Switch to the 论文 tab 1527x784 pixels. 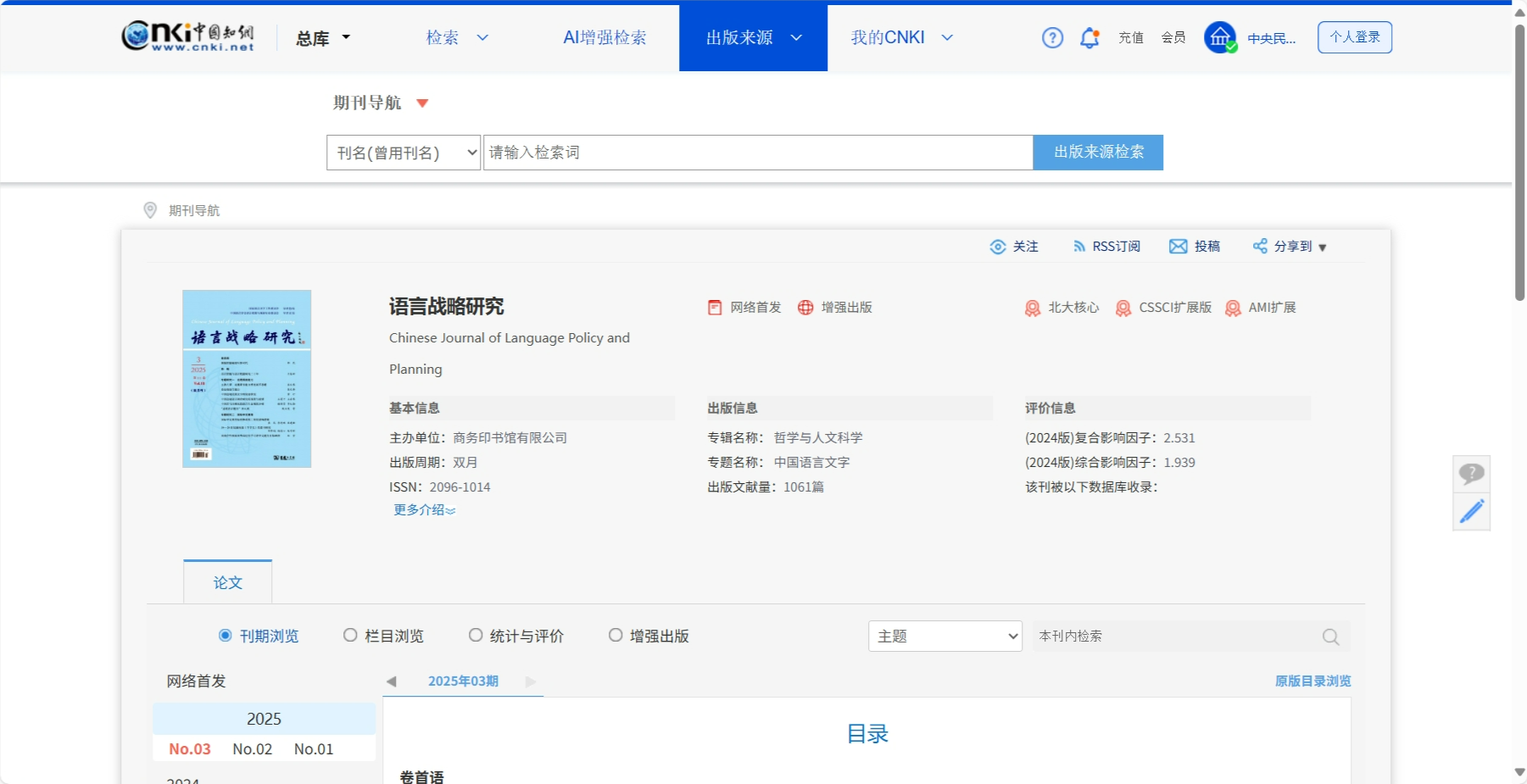(228, 582)
